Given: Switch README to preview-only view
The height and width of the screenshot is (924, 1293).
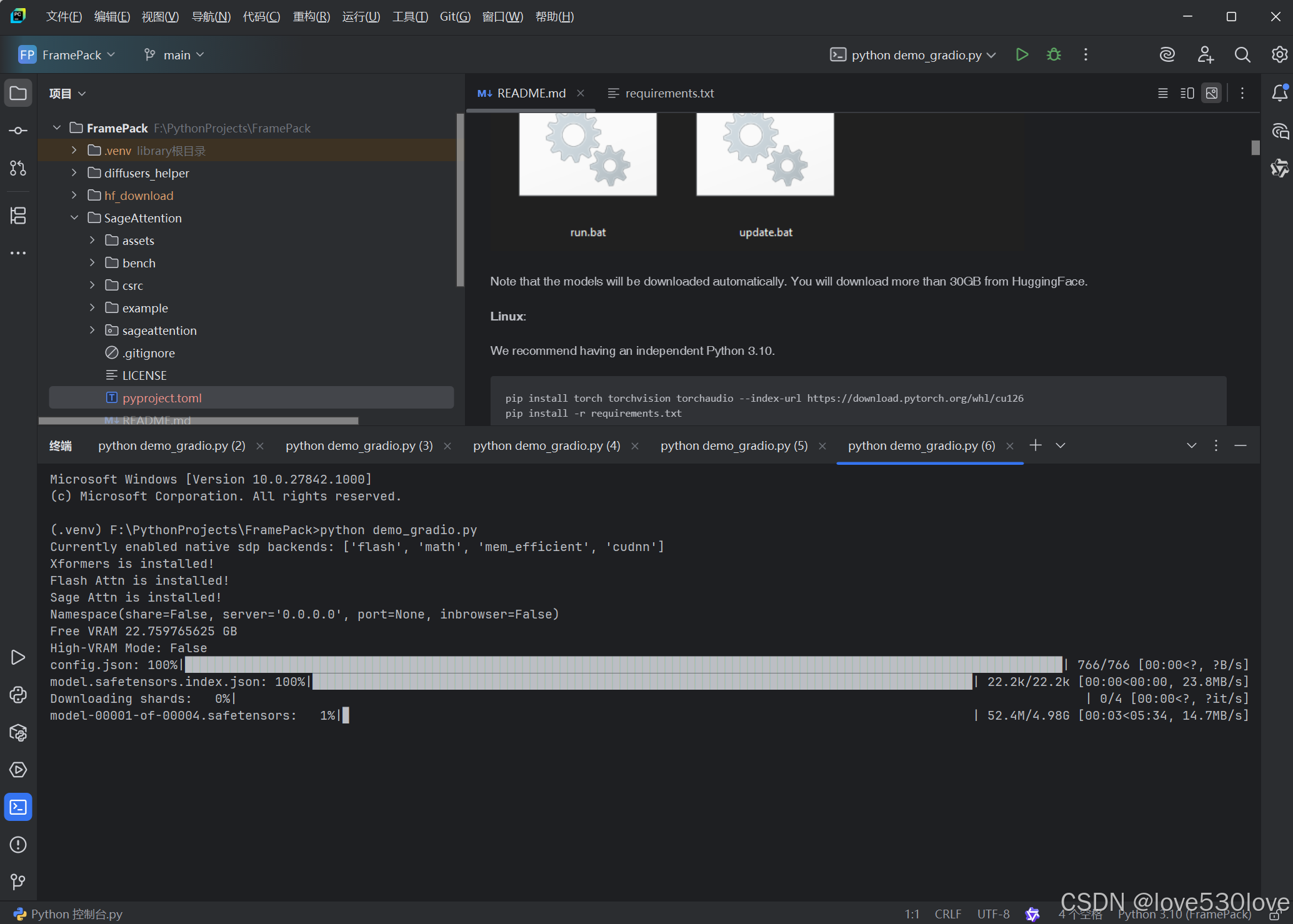Looking at the screenshot, I should click(x=1211, y=93).
